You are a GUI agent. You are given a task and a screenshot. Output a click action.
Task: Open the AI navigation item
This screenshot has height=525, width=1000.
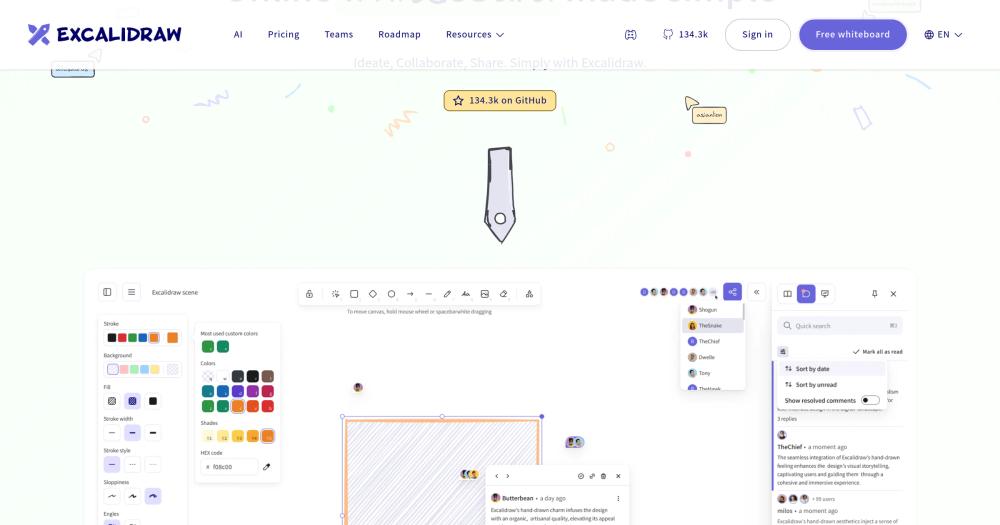coord(238,34)
